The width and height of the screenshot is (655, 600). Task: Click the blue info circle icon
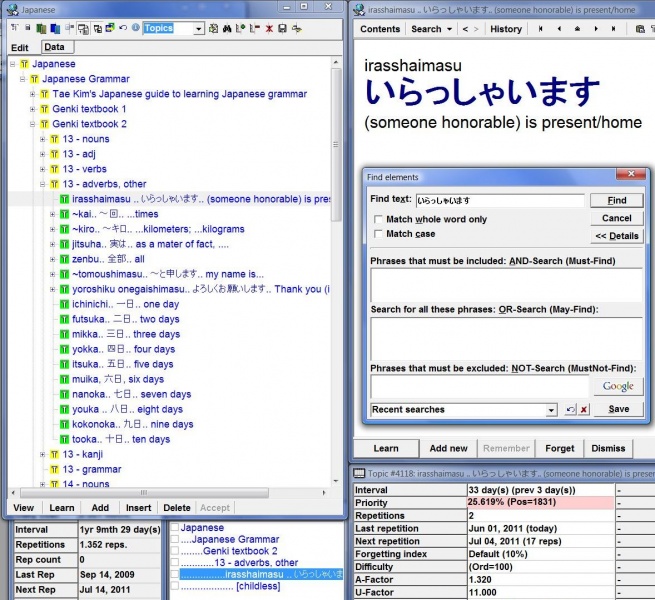(135, 28)
